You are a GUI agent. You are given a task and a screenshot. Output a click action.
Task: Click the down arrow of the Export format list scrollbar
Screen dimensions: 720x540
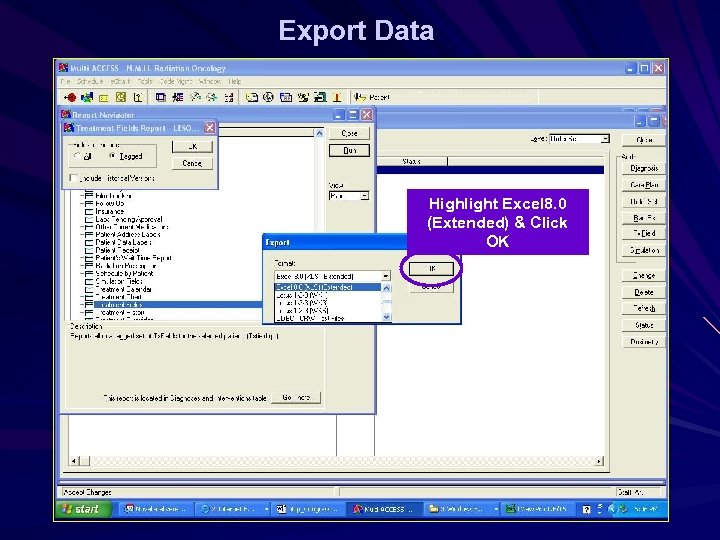pyautogui.click(x=387, y=317)
